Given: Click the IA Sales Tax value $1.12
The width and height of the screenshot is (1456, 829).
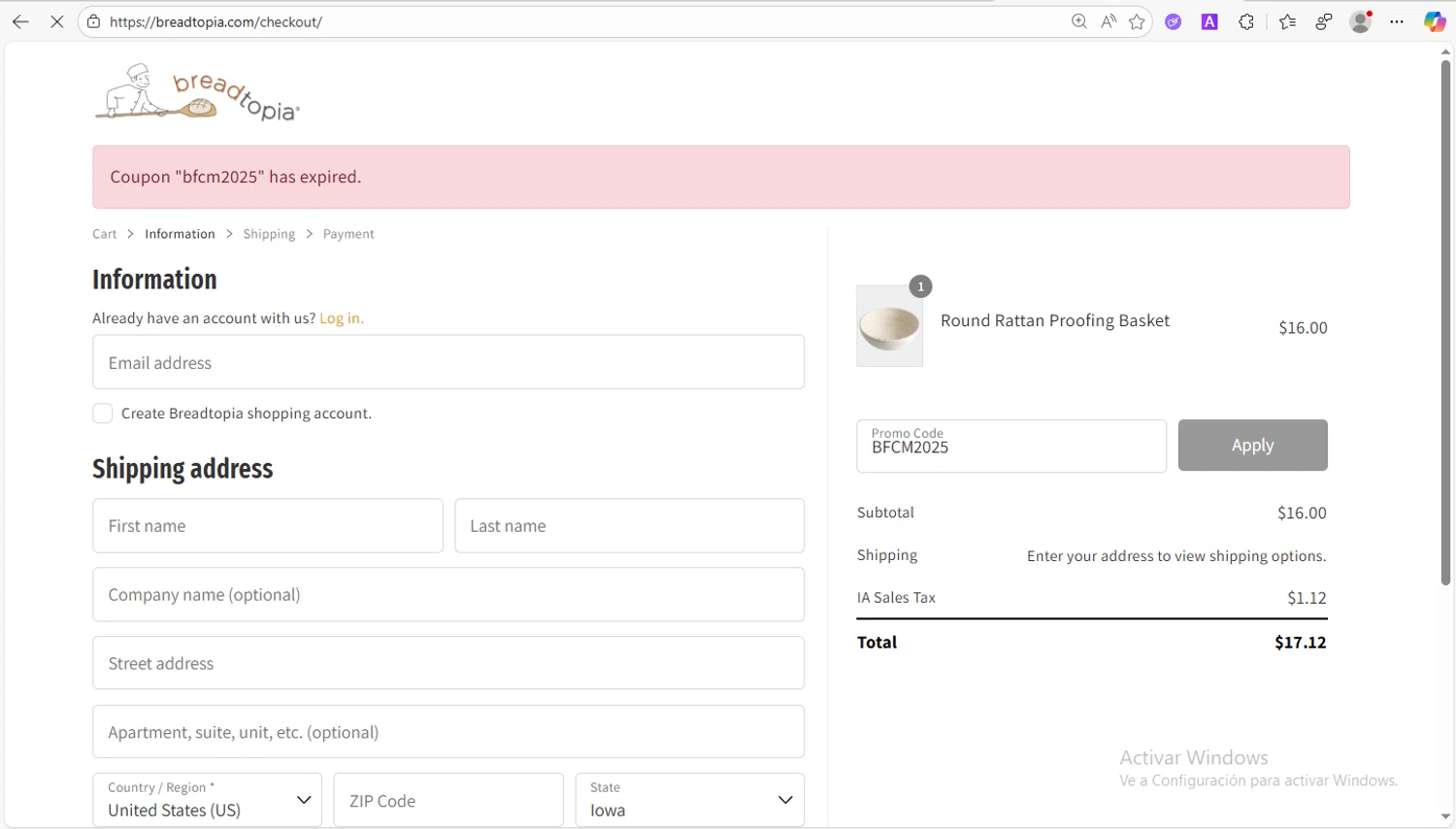Looking at the screenshot, I should 1307,598.
